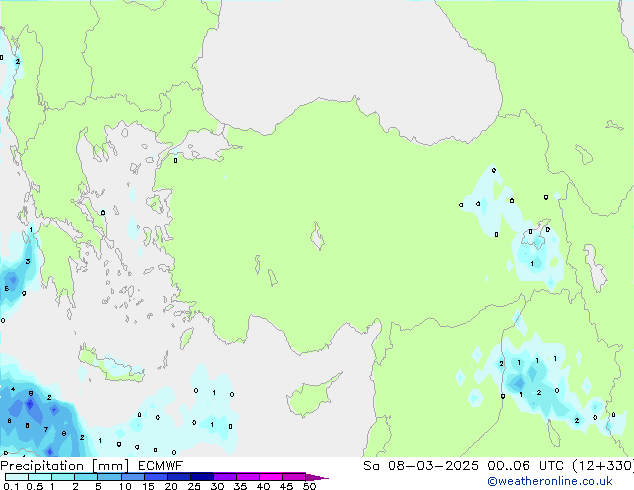Select the 35–40 mm violet legend swatch
The image size is (634, 490).
pyautogui.click(x=247, y=477)
